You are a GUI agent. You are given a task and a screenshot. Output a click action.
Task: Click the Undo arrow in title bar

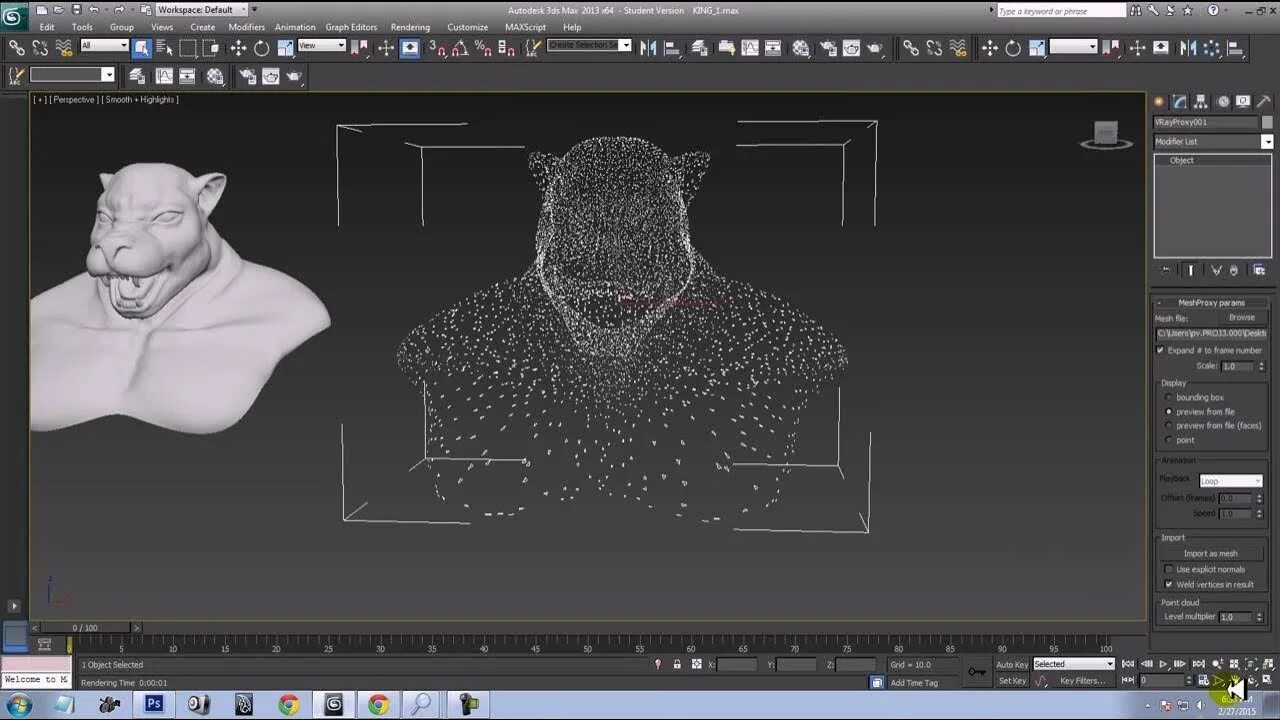coord(94,9)
